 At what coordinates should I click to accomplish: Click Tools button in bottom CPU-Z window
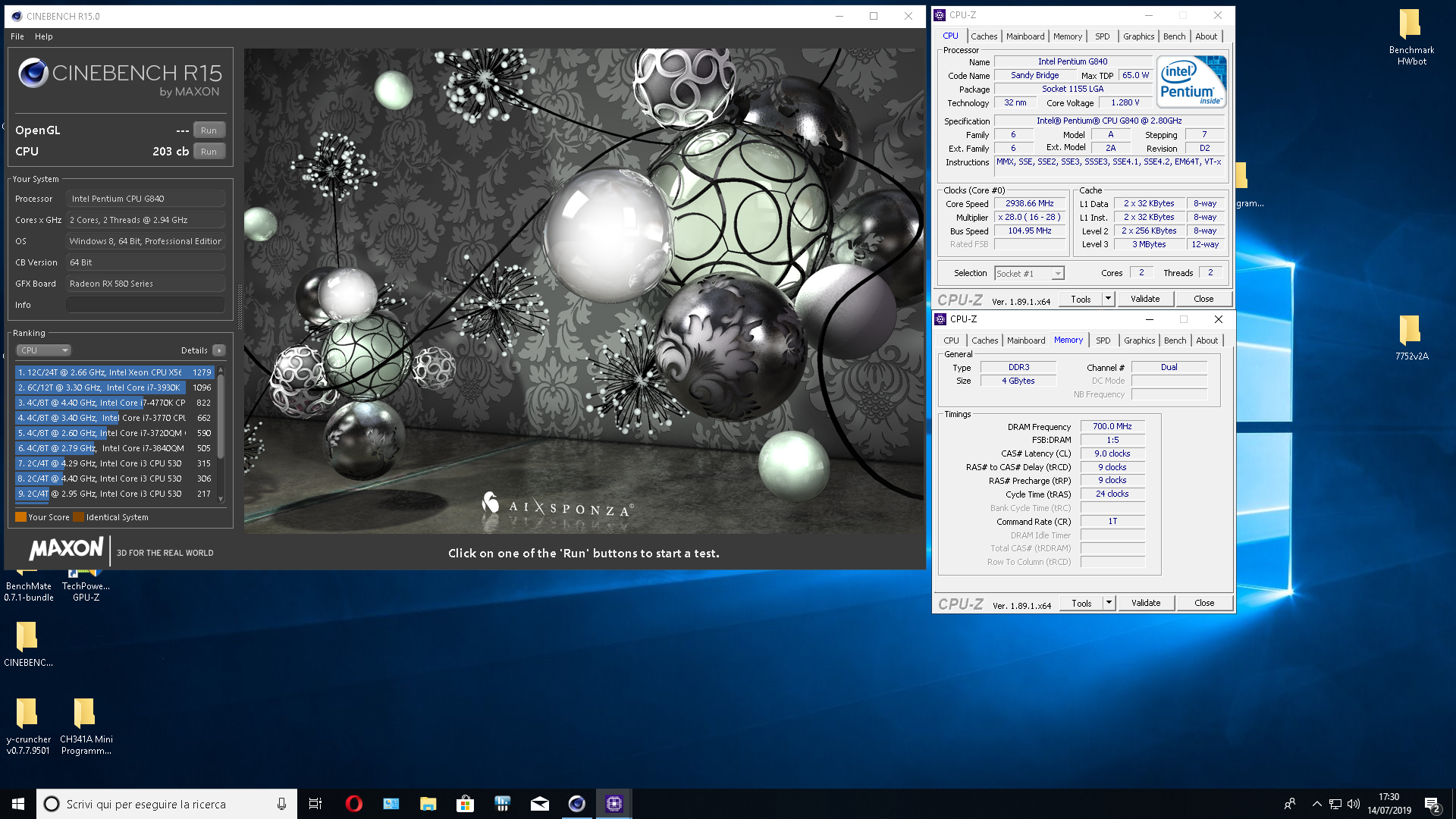tap(1081, 604)
